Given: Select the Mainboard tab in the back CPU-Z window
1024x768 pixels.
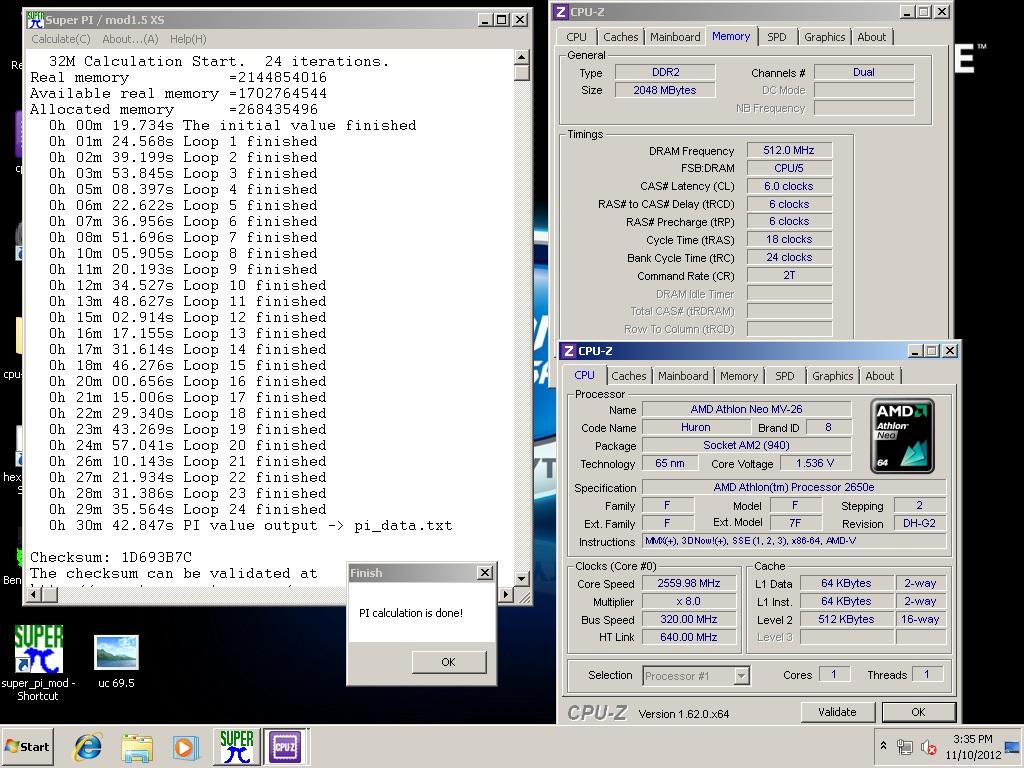Looking at the screenshot, I should point(675,37).
